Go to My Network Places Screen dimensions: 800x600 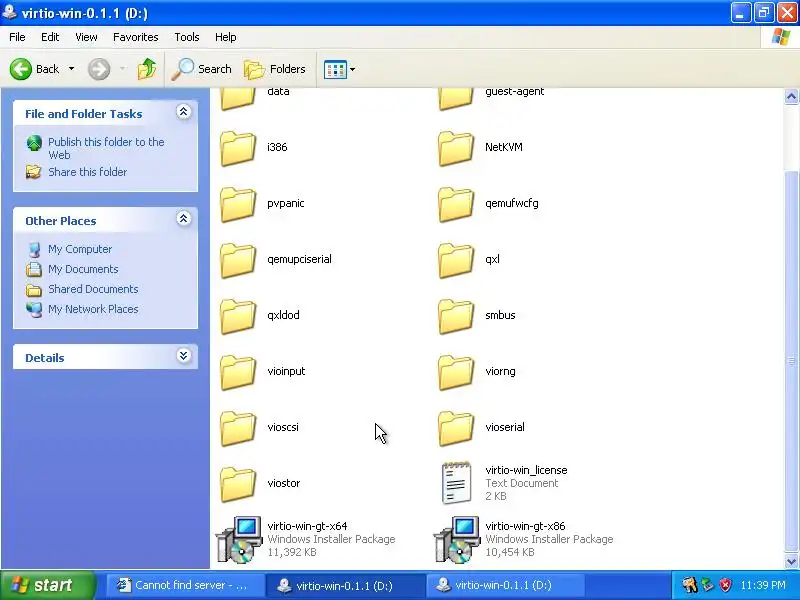point(93,309)
